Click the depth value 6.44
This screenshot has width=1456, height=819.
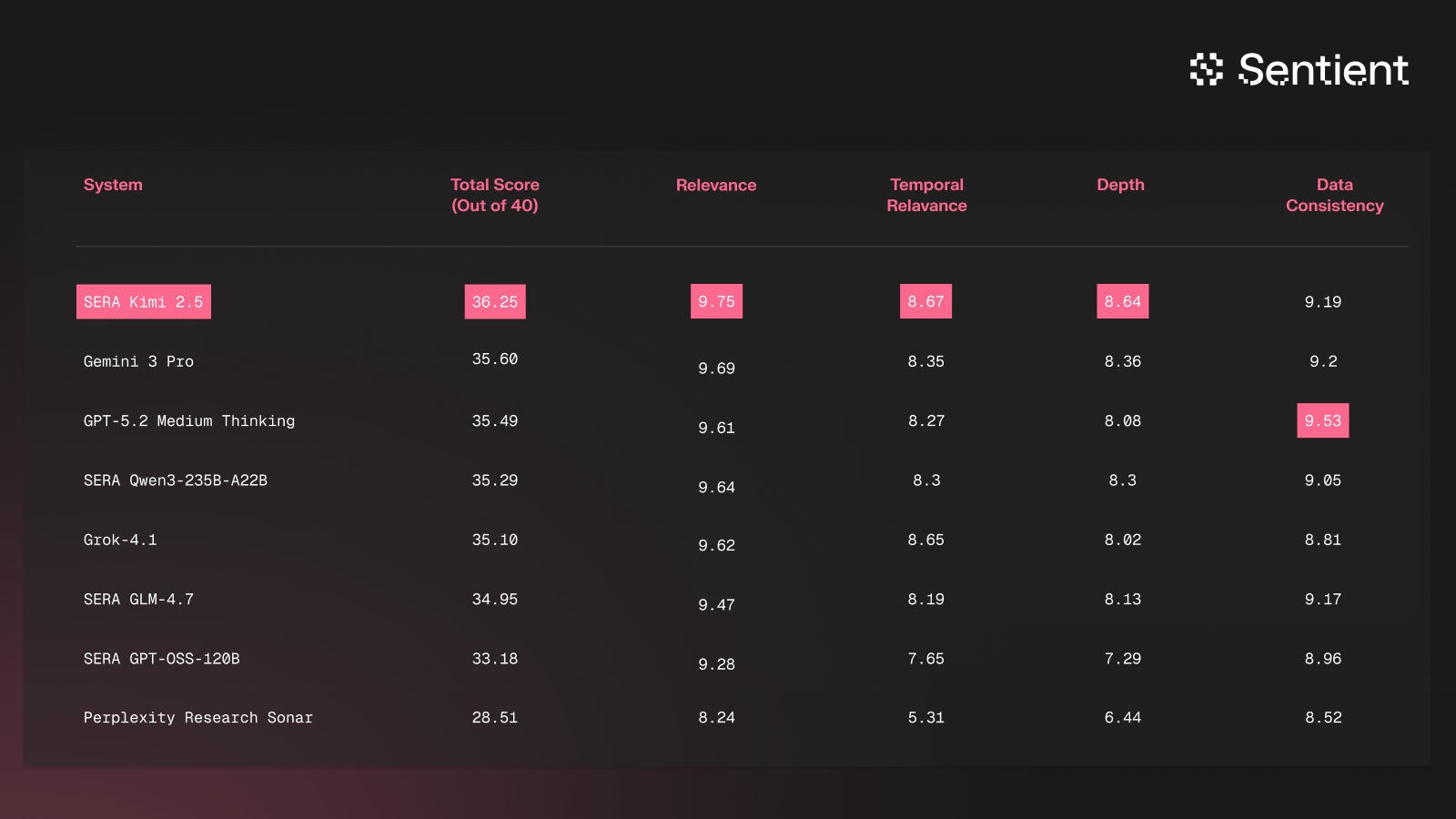(1122, 718)
